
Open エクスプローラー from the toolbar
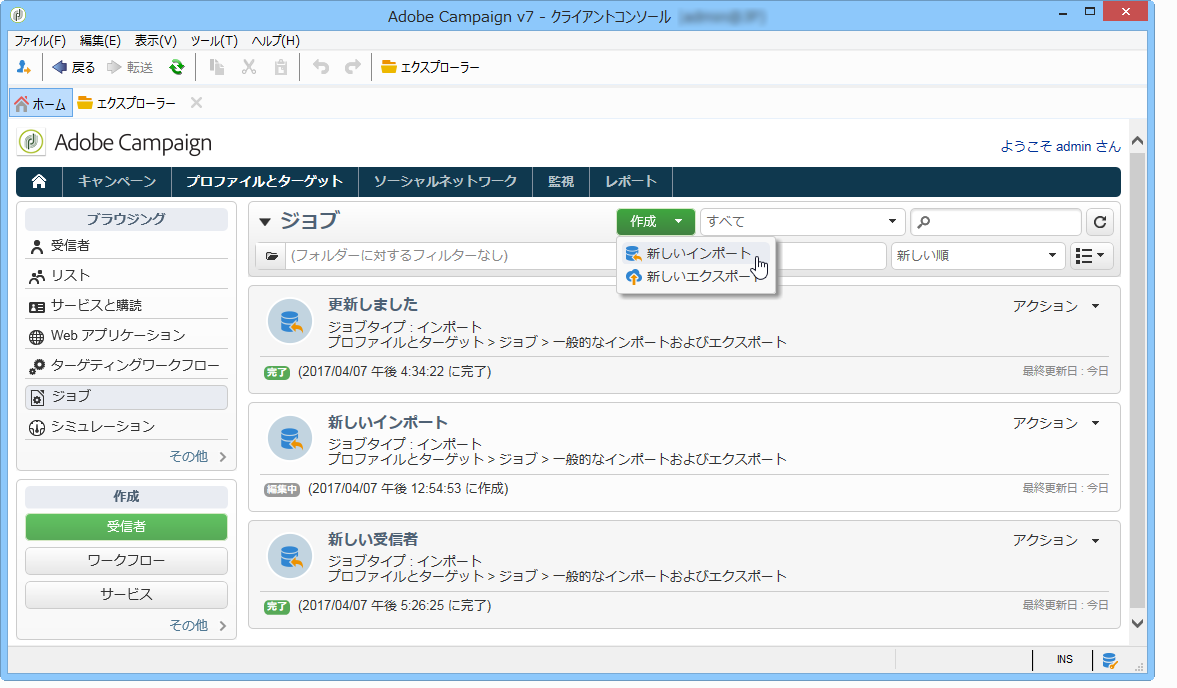tap(430, 68)
